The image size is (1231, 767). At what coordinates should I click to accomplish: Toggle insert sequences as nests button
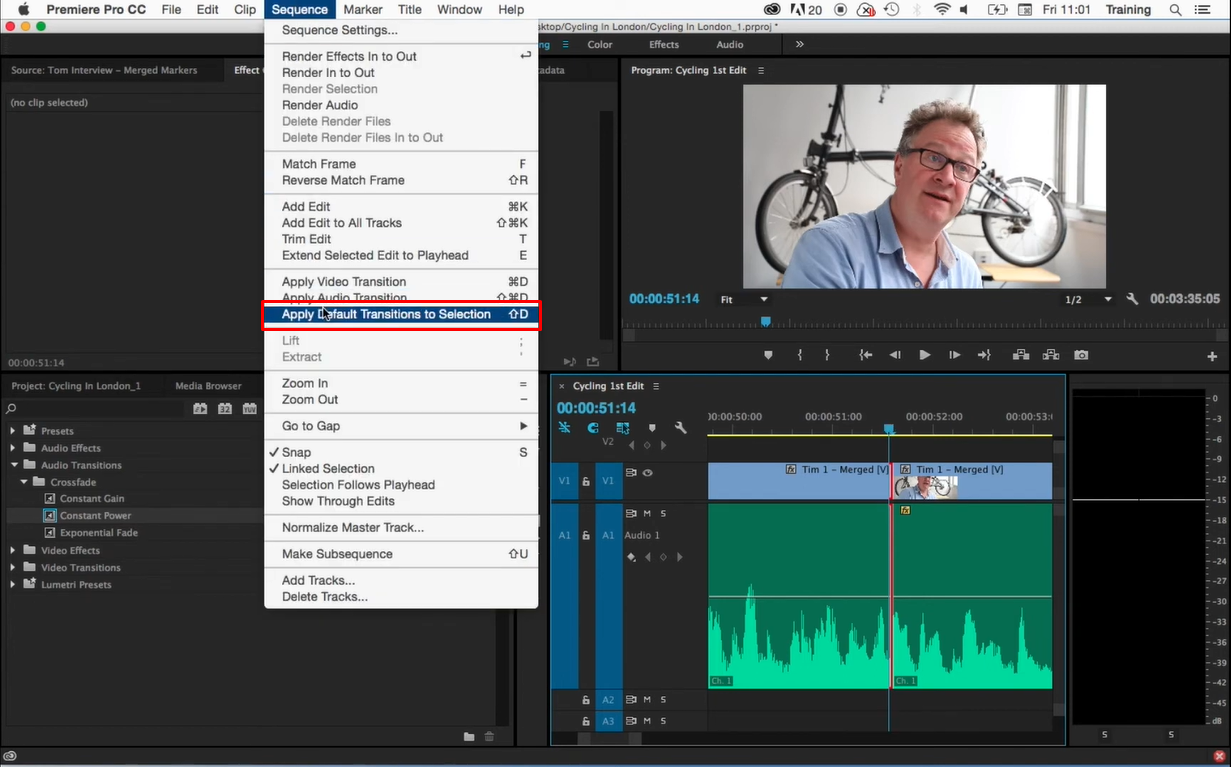(564, 428)
